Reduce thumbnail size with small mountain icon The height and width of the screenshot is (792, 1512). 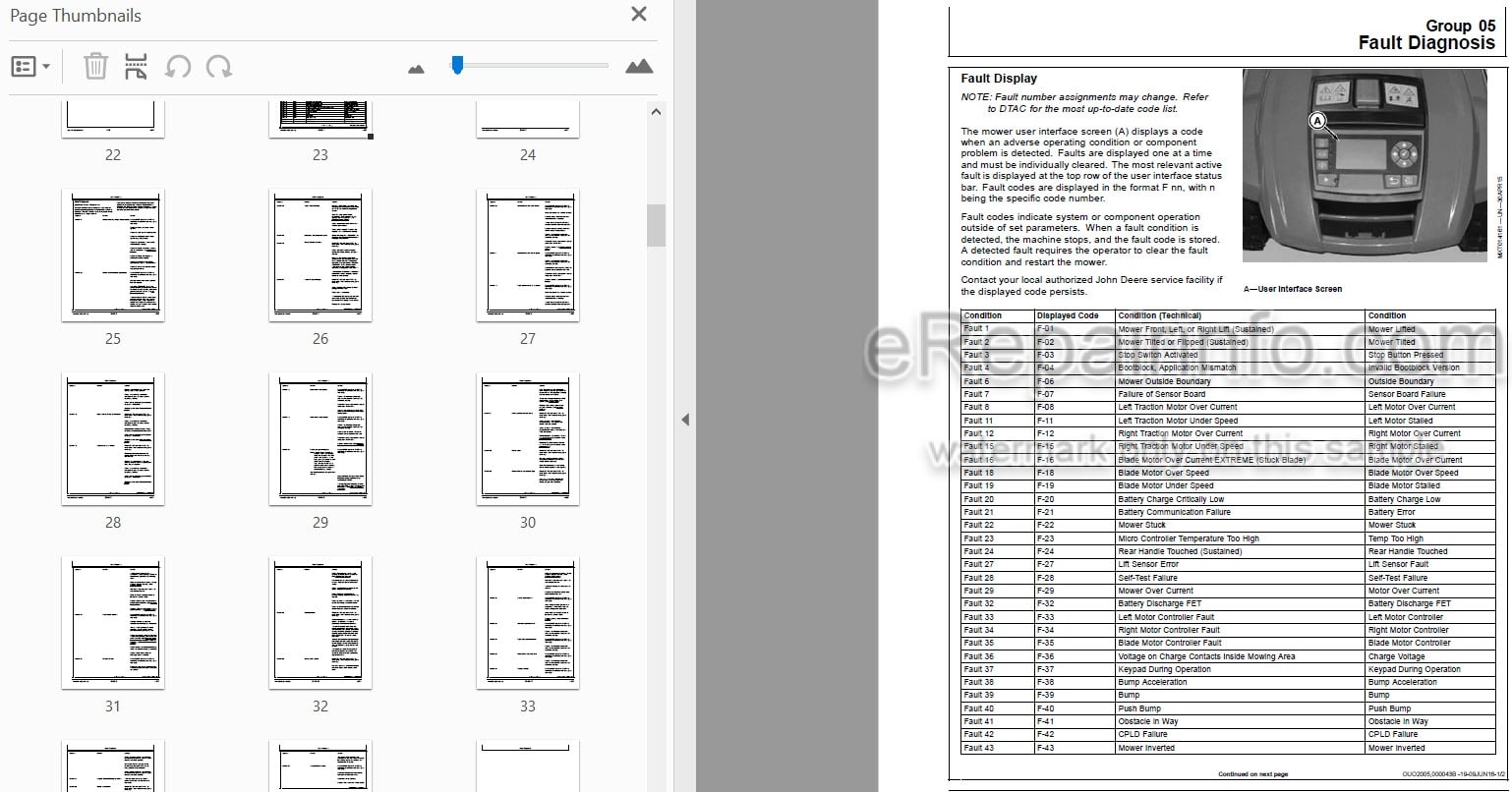click(x=417, y=69)
